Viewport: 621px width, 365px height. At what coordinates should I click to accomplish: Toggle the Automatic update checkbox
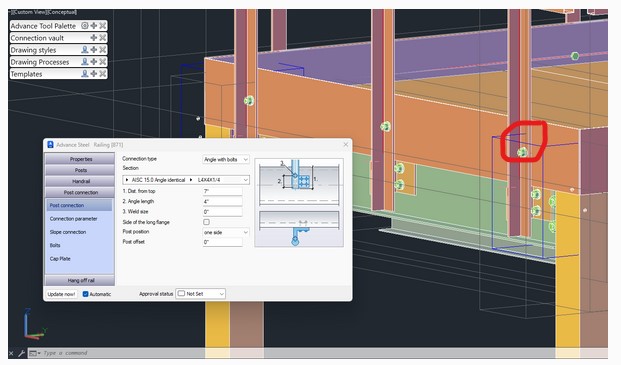[x=85, y=294]
